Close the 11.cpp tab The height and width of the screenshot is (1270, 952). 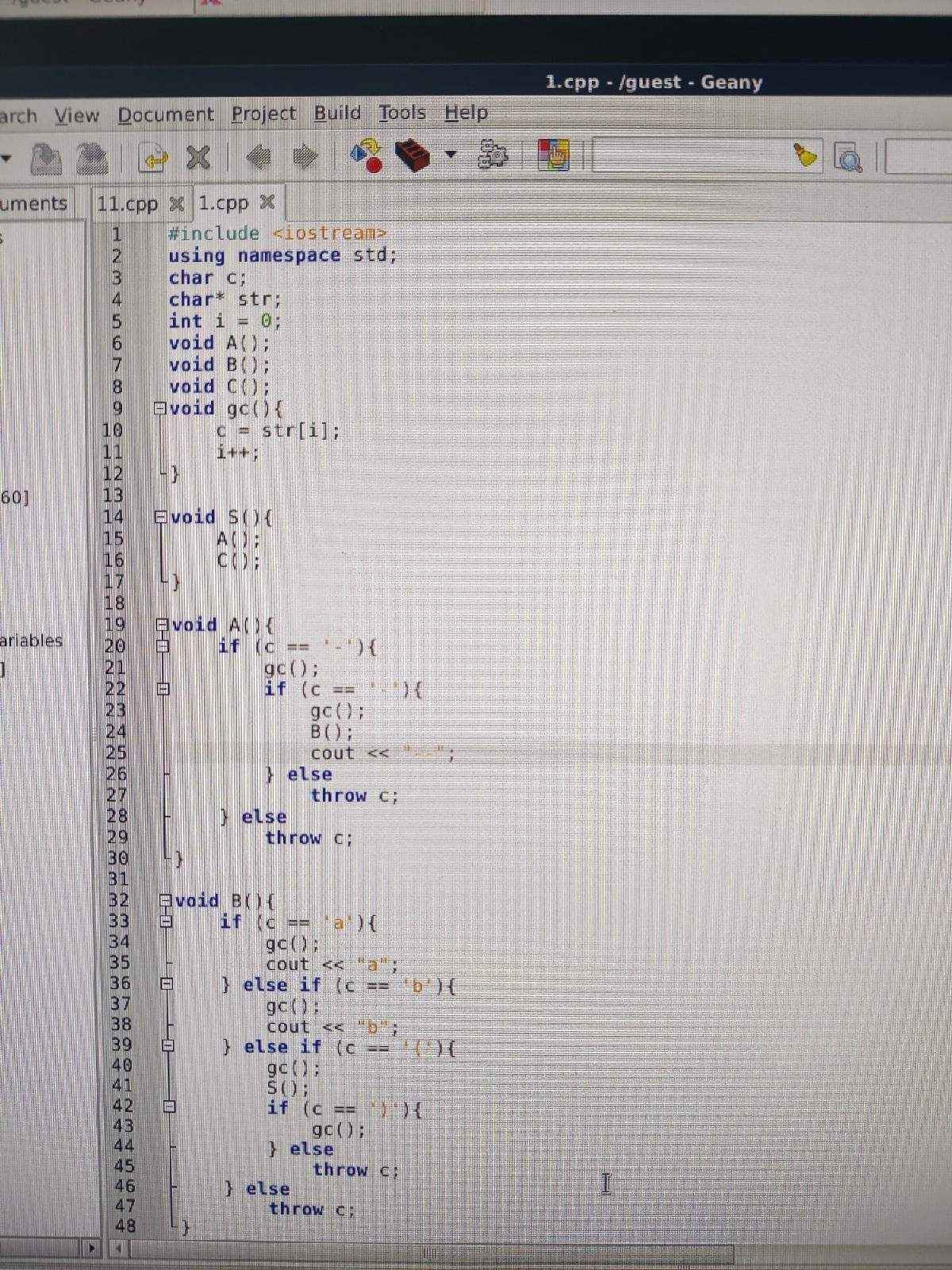[x=177, y=204]
